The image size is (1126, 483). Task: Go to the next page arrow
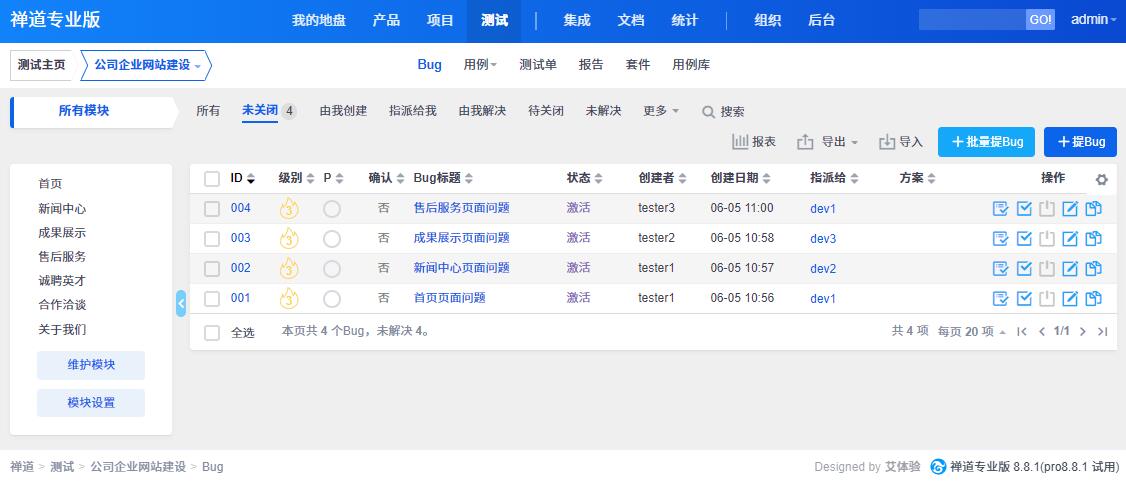pyautogui.click(x=1083, y=332)
